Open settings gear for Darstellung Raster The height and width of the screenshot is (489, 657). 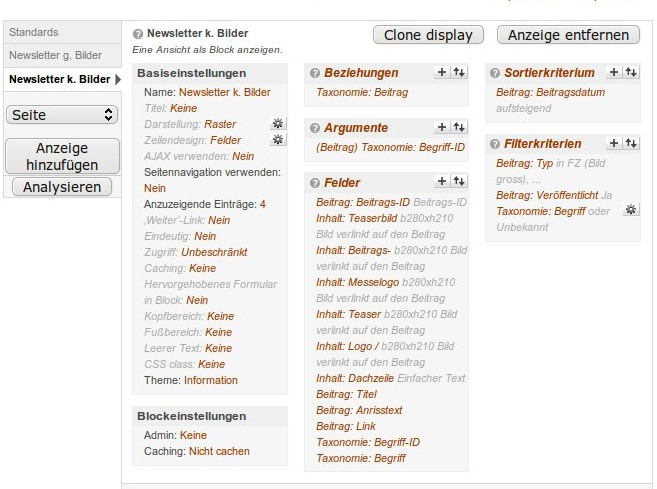pos(278,123)
